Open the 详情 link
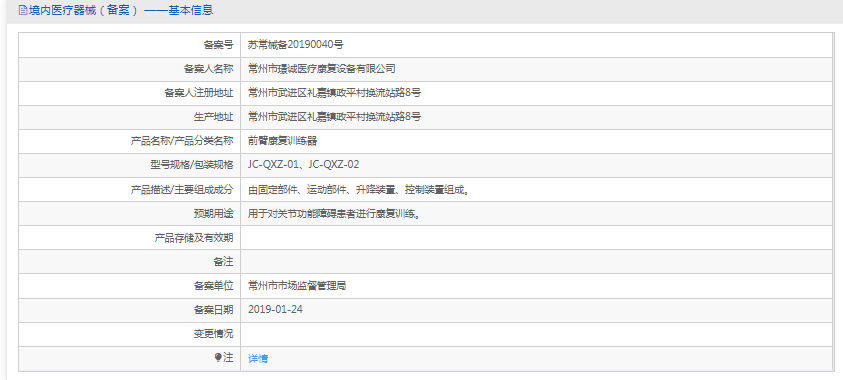 [x=258, y=359]
